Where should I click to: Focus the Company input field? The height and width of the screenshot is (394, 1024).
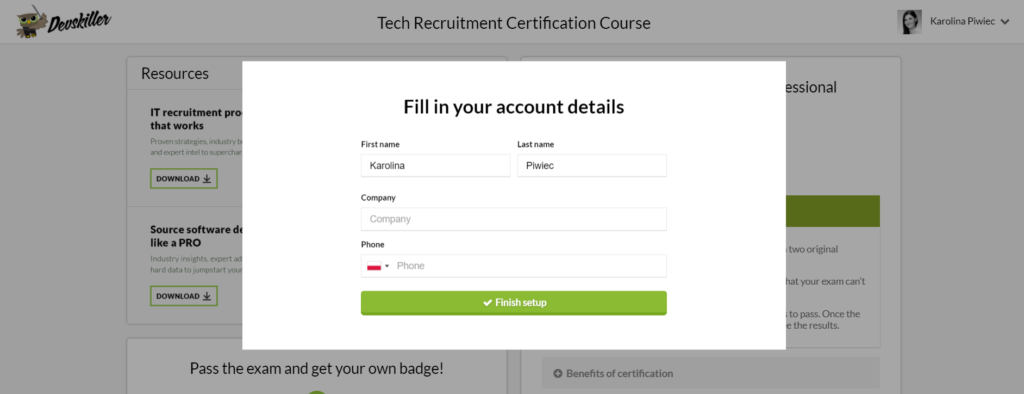(513, 219)
